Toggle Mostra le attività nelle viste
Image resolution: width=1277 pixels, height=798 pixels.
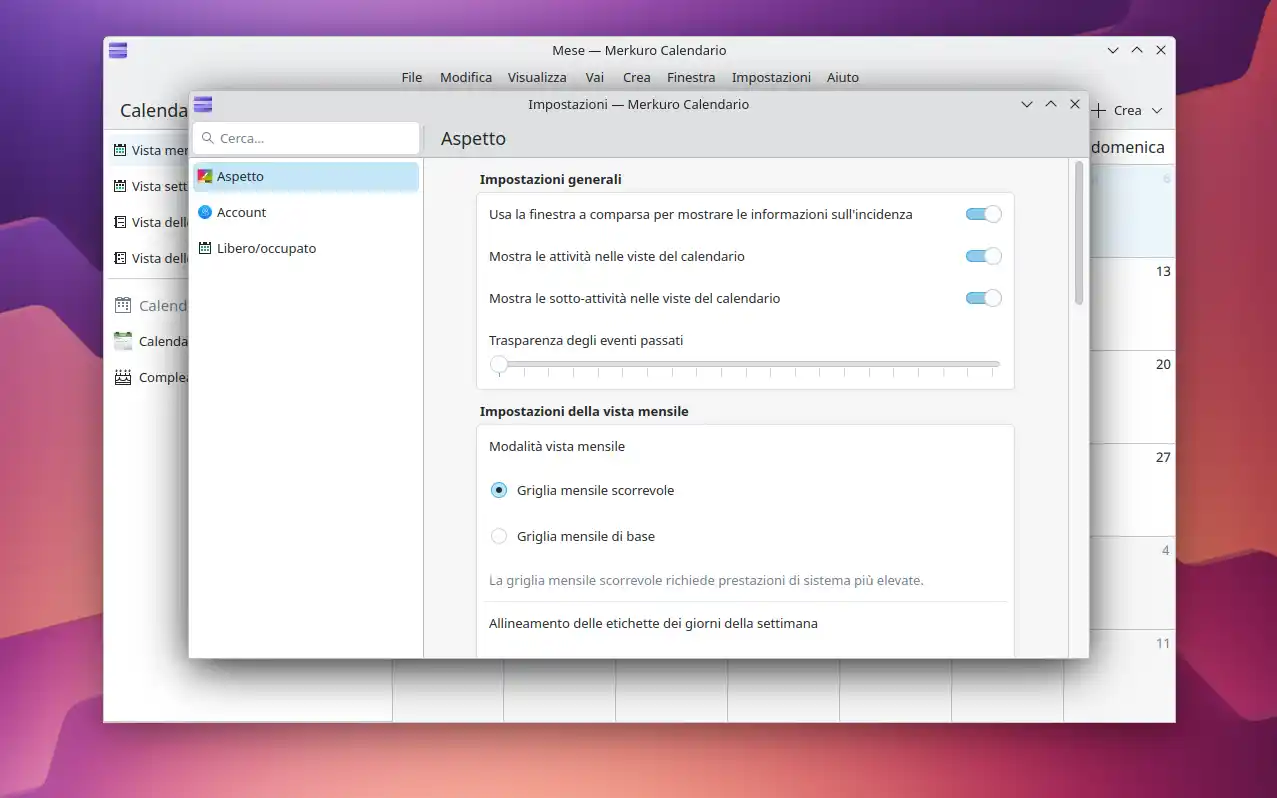pyautogui.click(x=983, y=256)
